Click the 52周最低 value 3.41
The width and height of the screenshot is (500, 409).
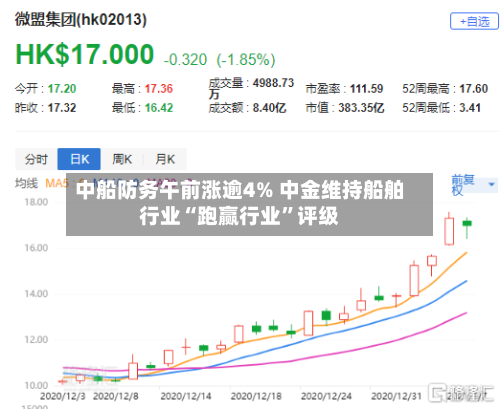470,108
